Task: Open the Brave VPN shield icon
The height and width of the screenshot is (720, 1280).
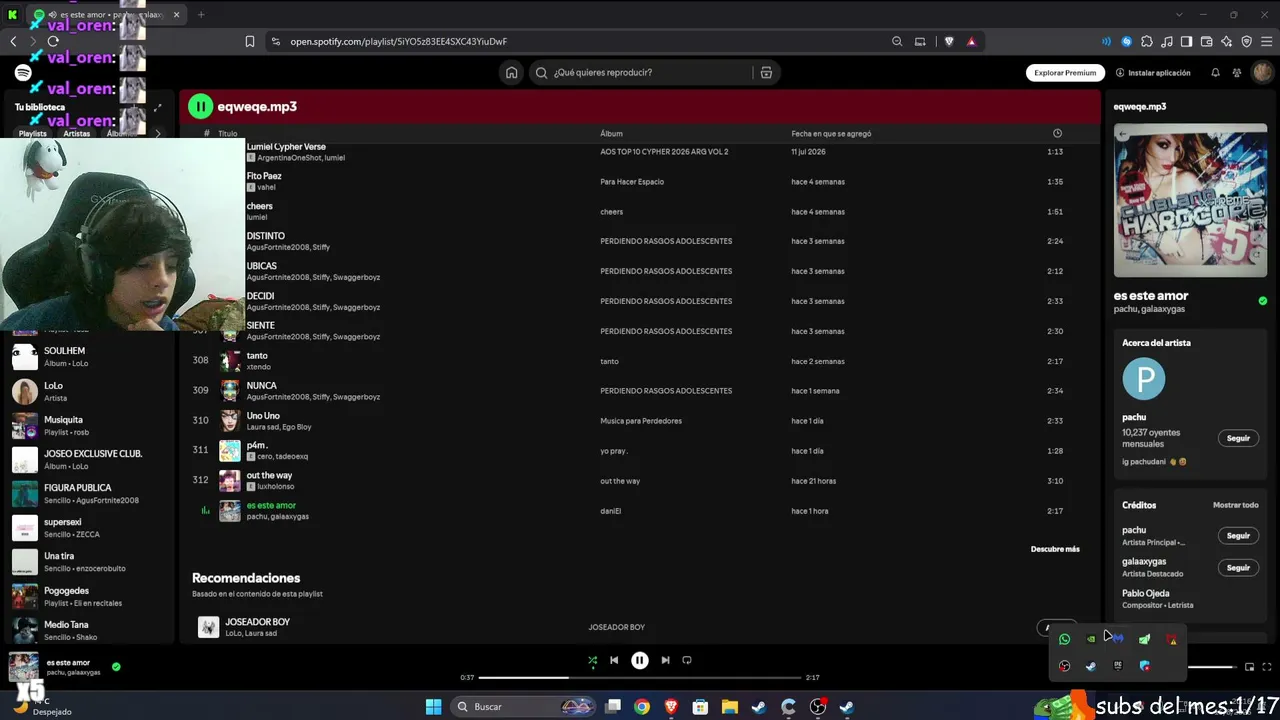Action: tap(1247, 41)
